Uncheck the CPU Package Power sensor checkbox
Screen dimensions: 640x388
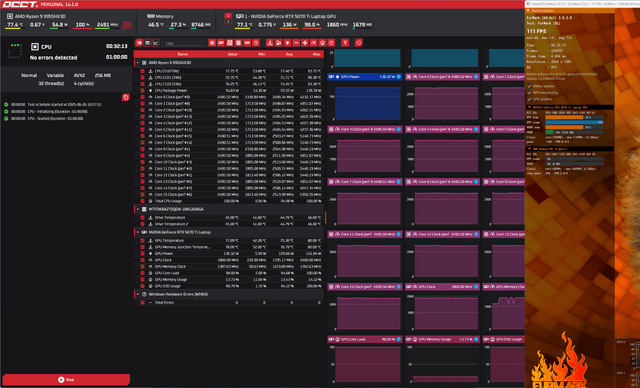[142, 91]
